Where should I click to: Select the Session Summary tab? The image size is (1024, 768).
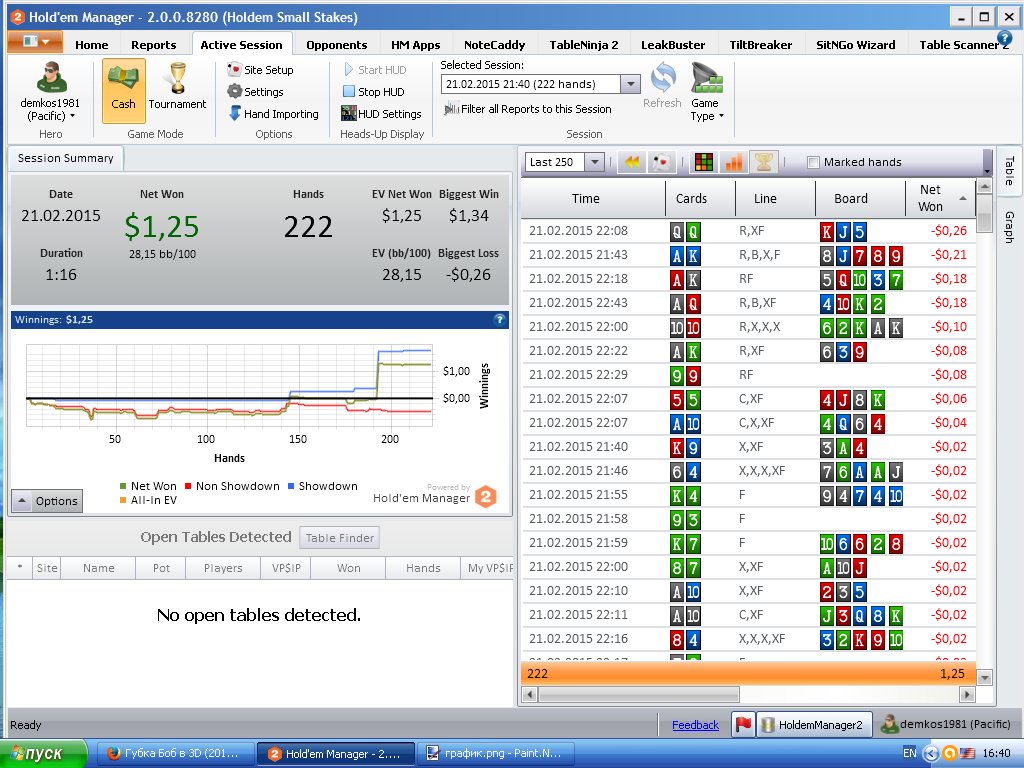(65, 158)
